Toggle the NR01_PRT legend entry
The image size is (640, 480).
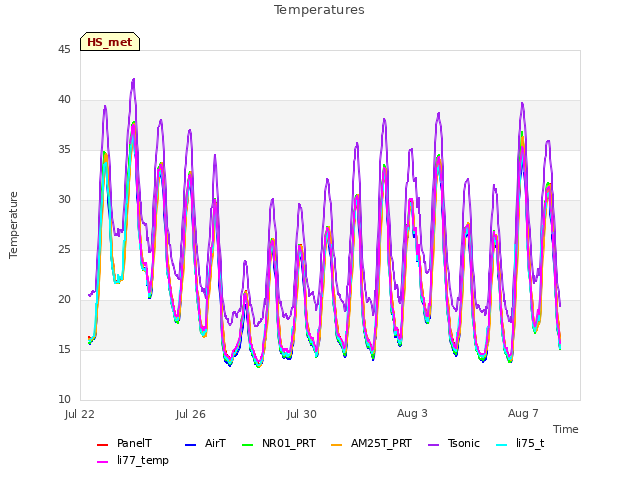pos(278,444)
